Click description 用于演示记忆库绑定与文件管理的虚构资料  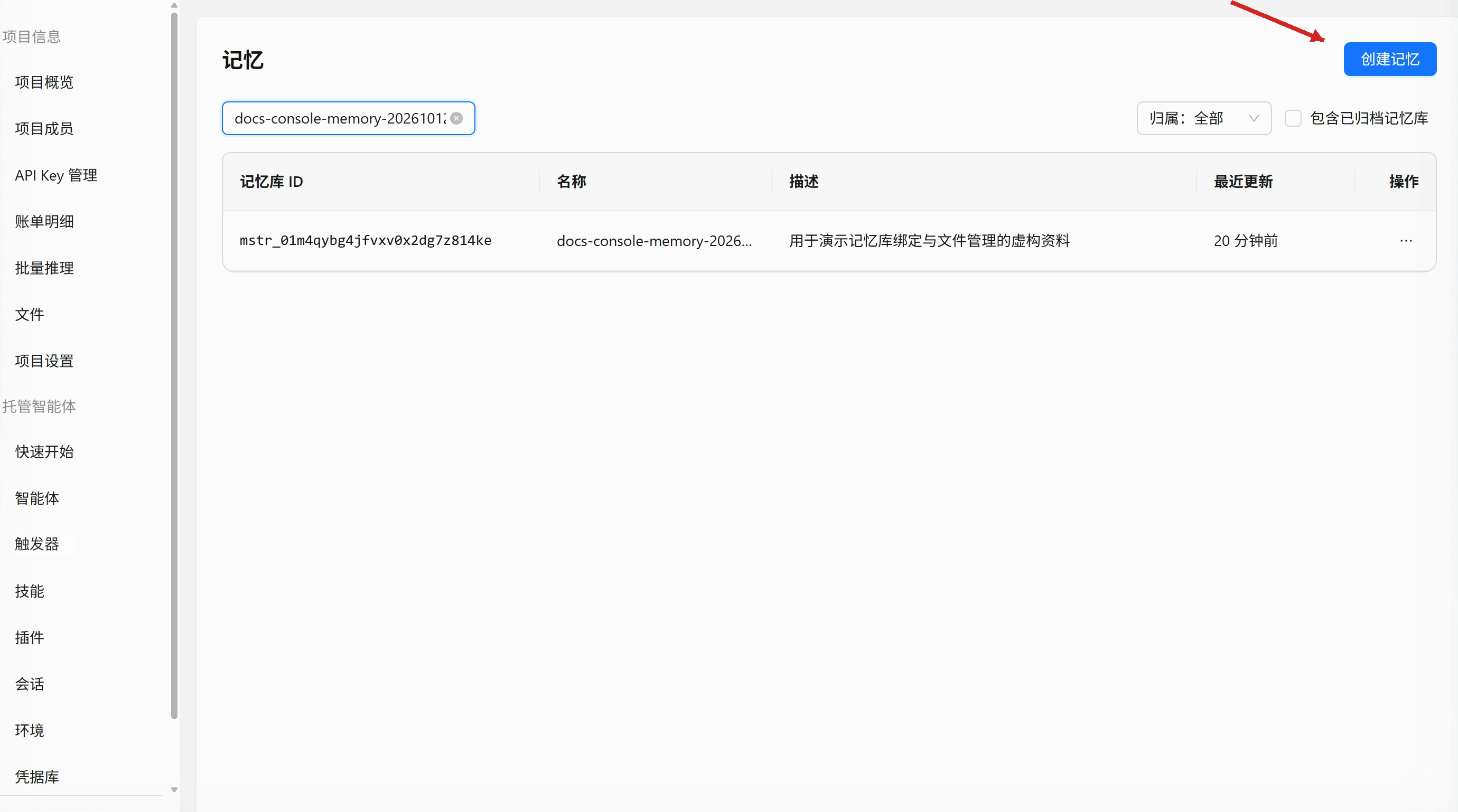point(929,241)
